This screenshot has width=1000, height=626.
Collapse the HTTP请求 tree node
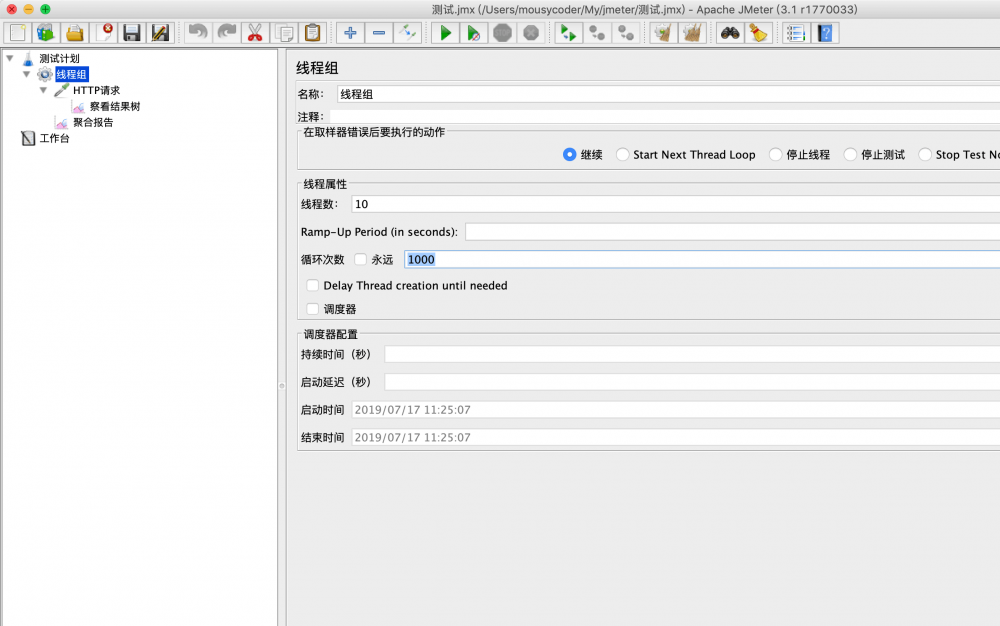pyautogui.click(x=43, y=90)
